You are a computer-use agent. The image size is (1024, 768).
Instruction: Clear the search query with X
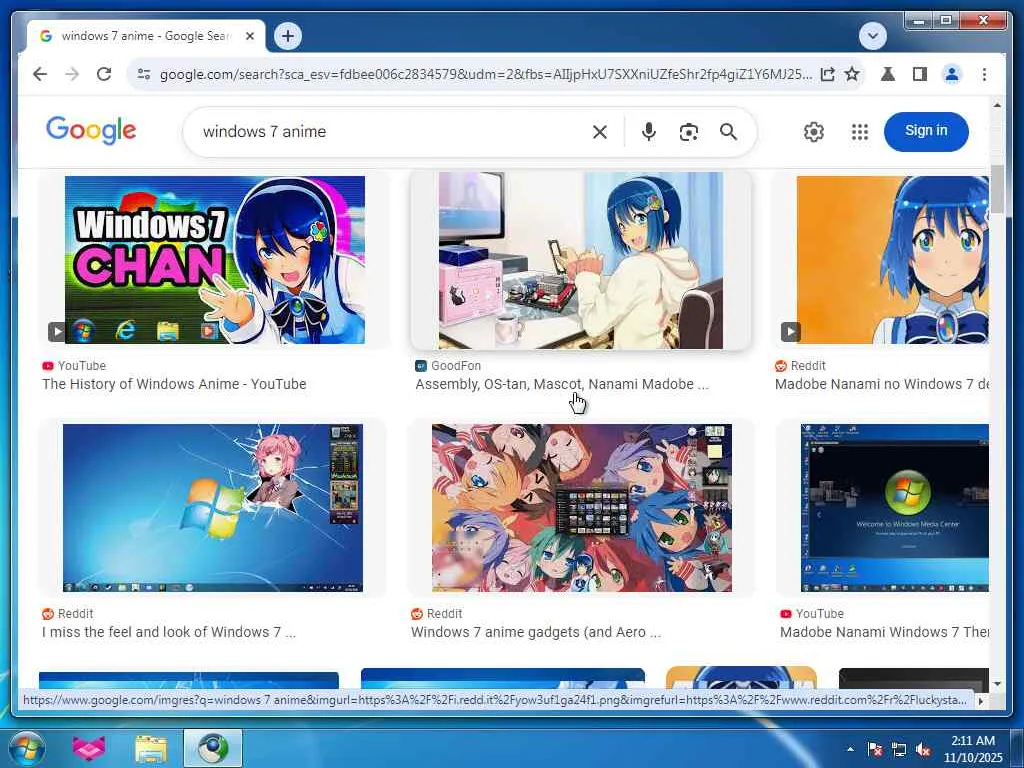[600, 132]
